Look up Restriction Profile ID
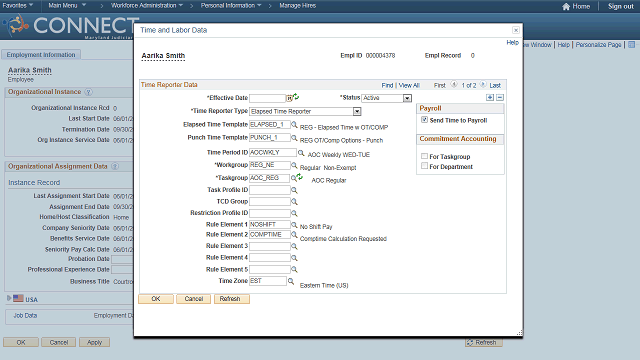The height and width of the screenshot is (360, 640). 294,213
